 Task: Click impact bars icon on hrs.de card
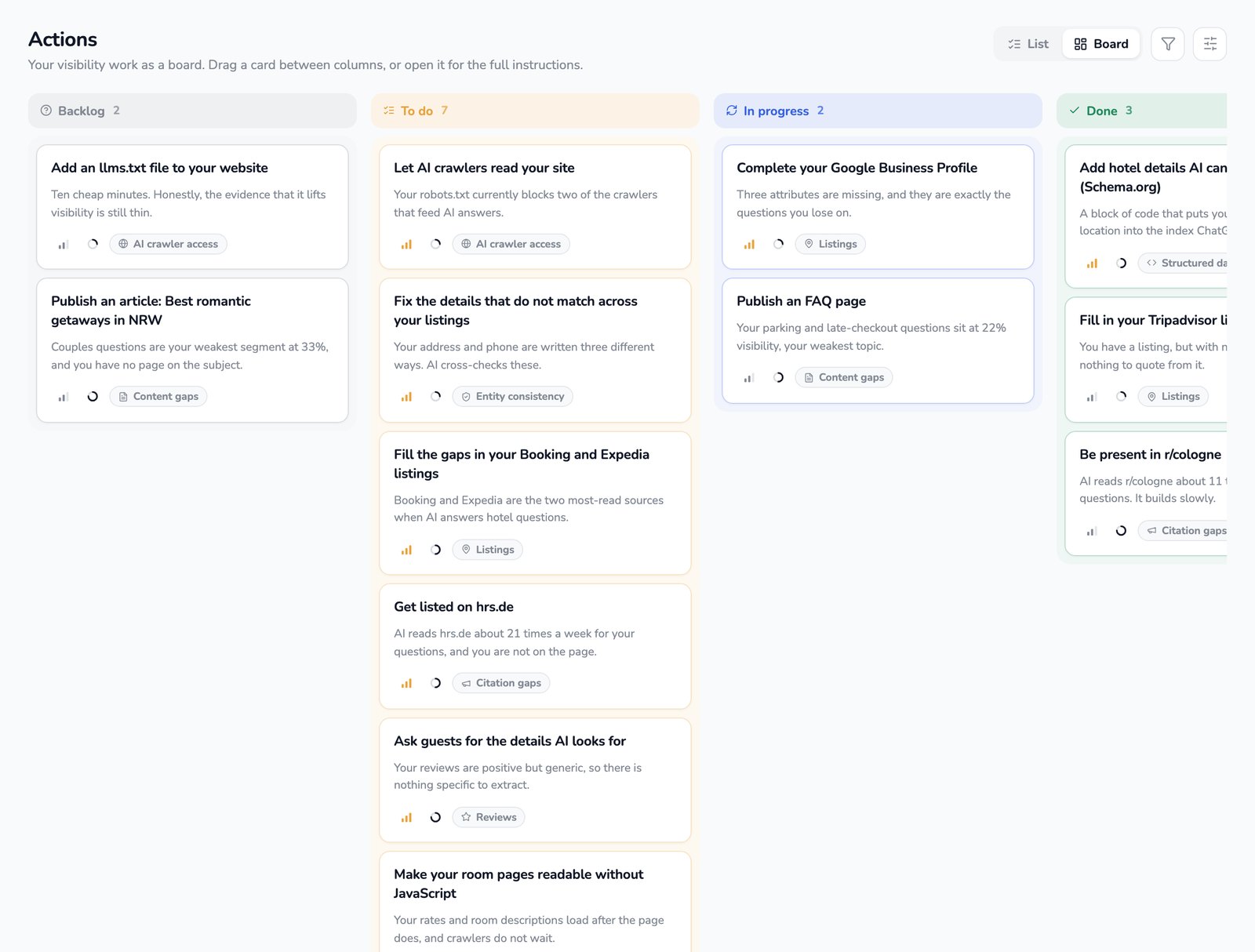(x=406, y=683)
